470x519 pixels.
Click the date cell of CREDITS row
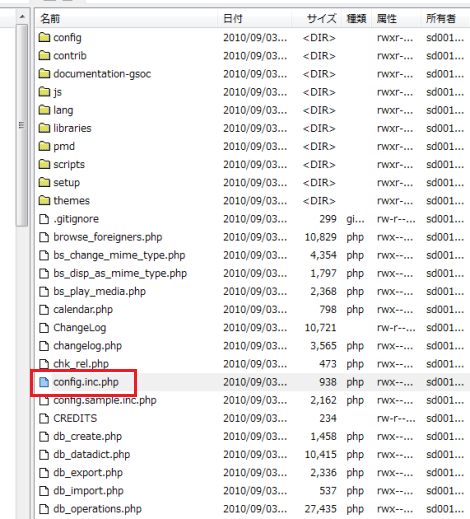pos(255,418)
